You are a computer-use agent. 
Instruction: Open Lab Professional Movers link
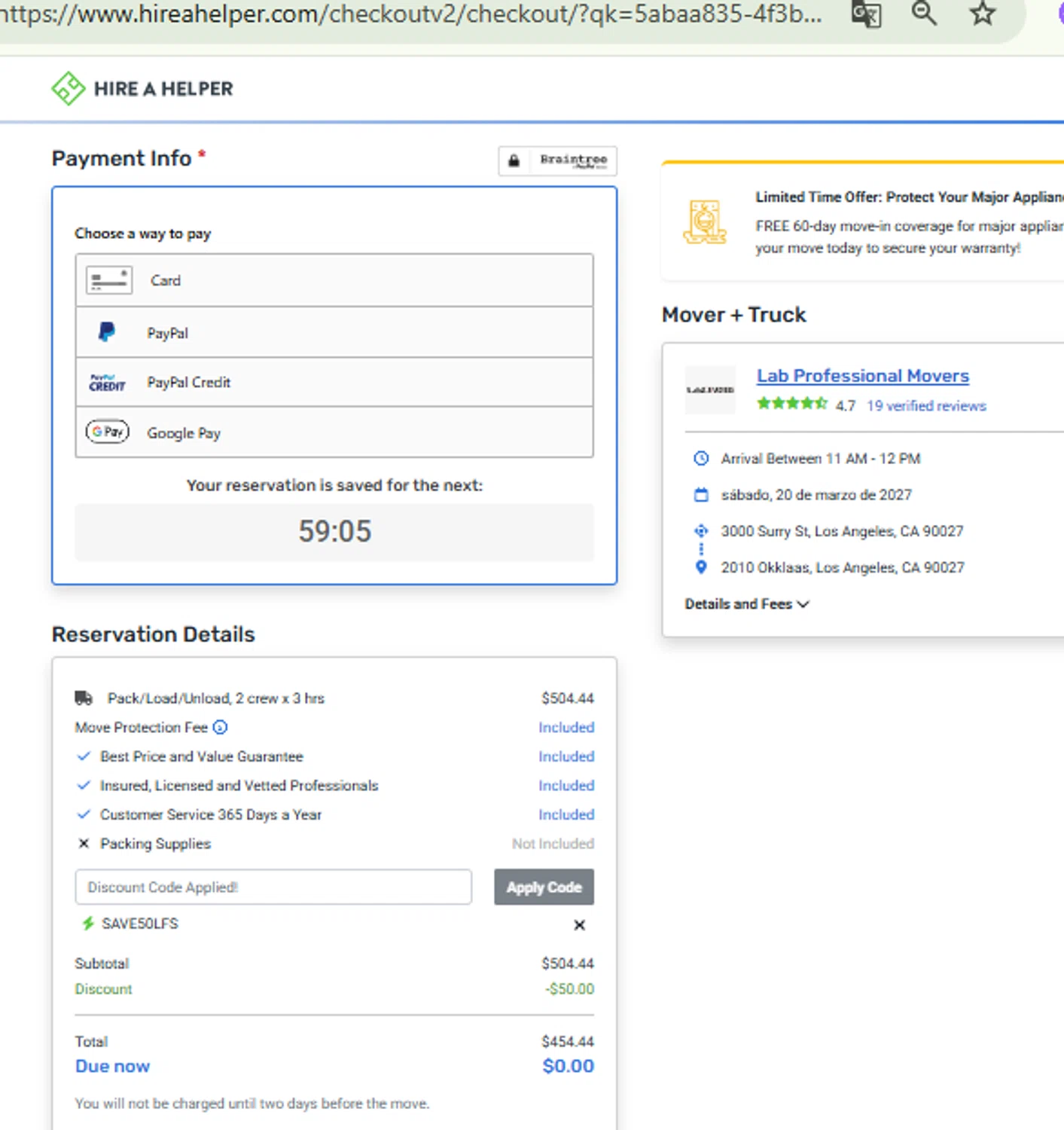click(x=862, y=375)
